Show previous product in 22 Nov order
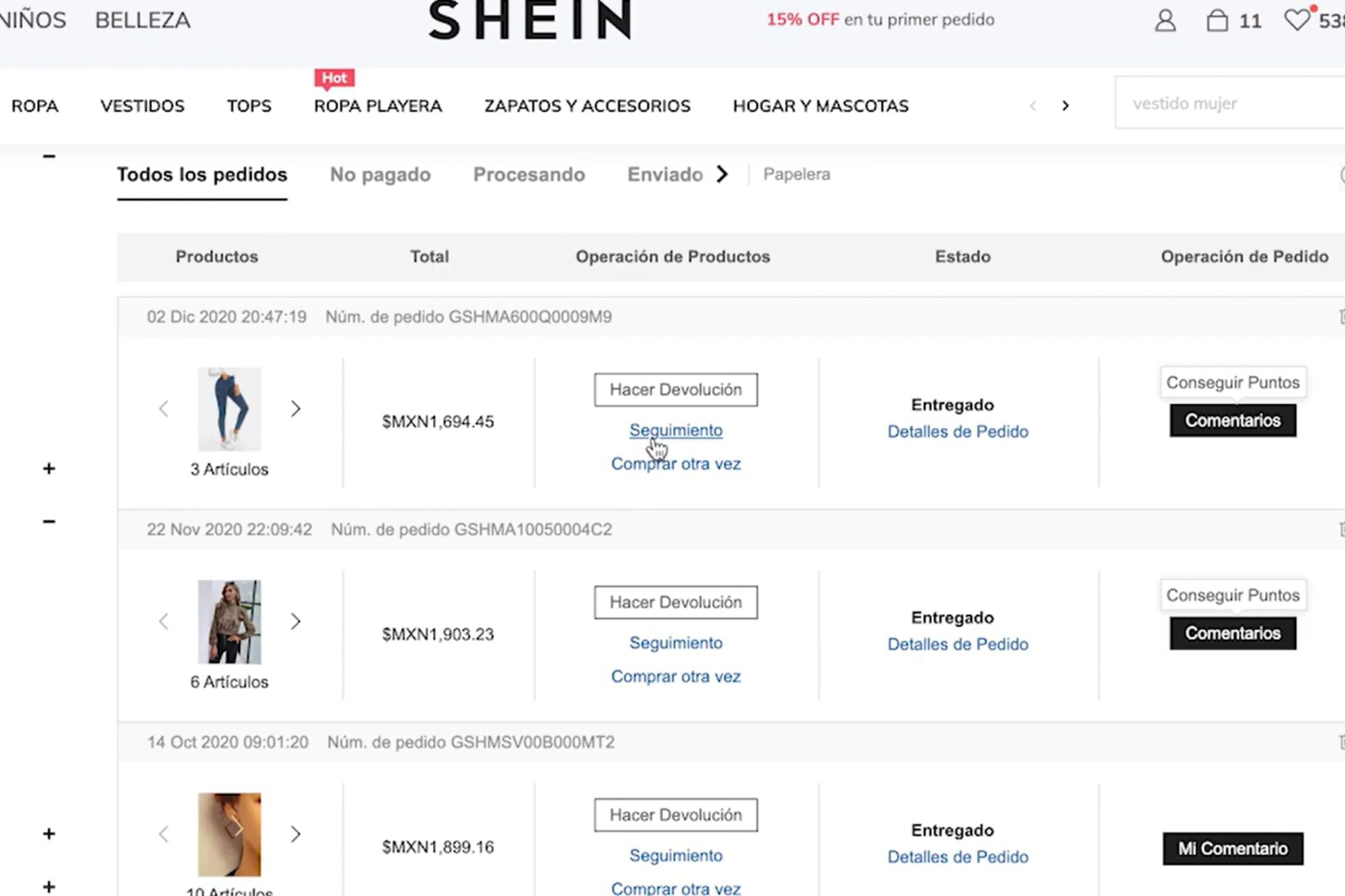The width and height of the screenshot is (1345, 896). [x=163, y=622]
